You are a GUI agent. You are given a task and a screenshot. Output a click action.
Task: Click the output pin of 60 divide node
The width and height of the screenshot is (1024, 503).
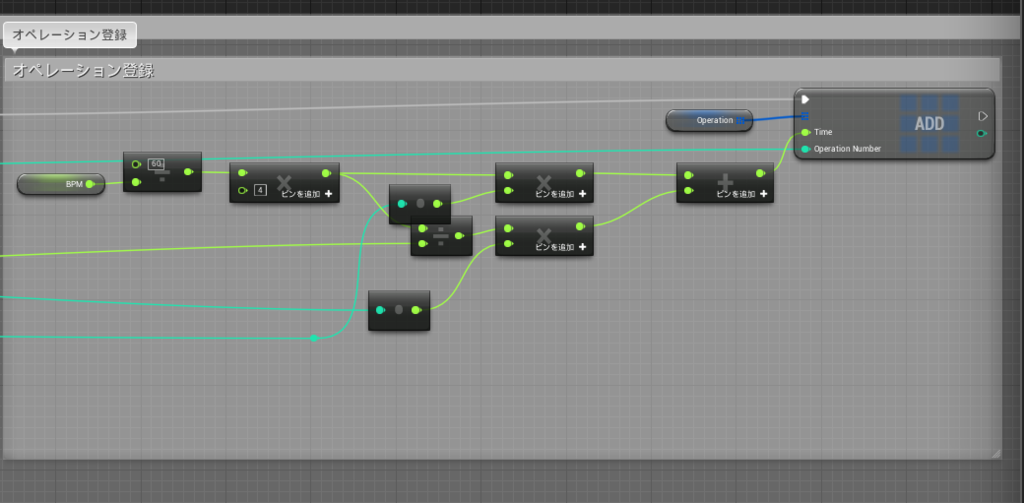(188, 172)
